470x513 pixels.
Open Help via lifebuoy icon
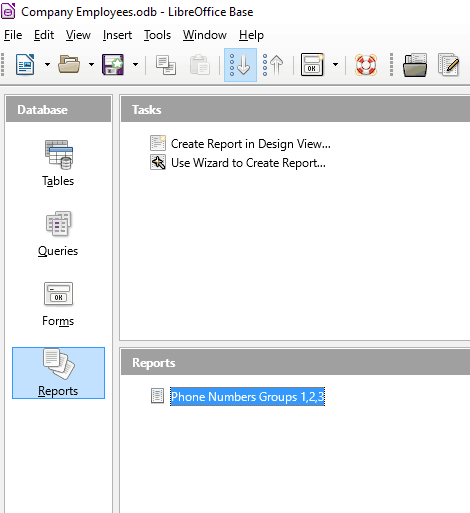[x=366, y=65]
